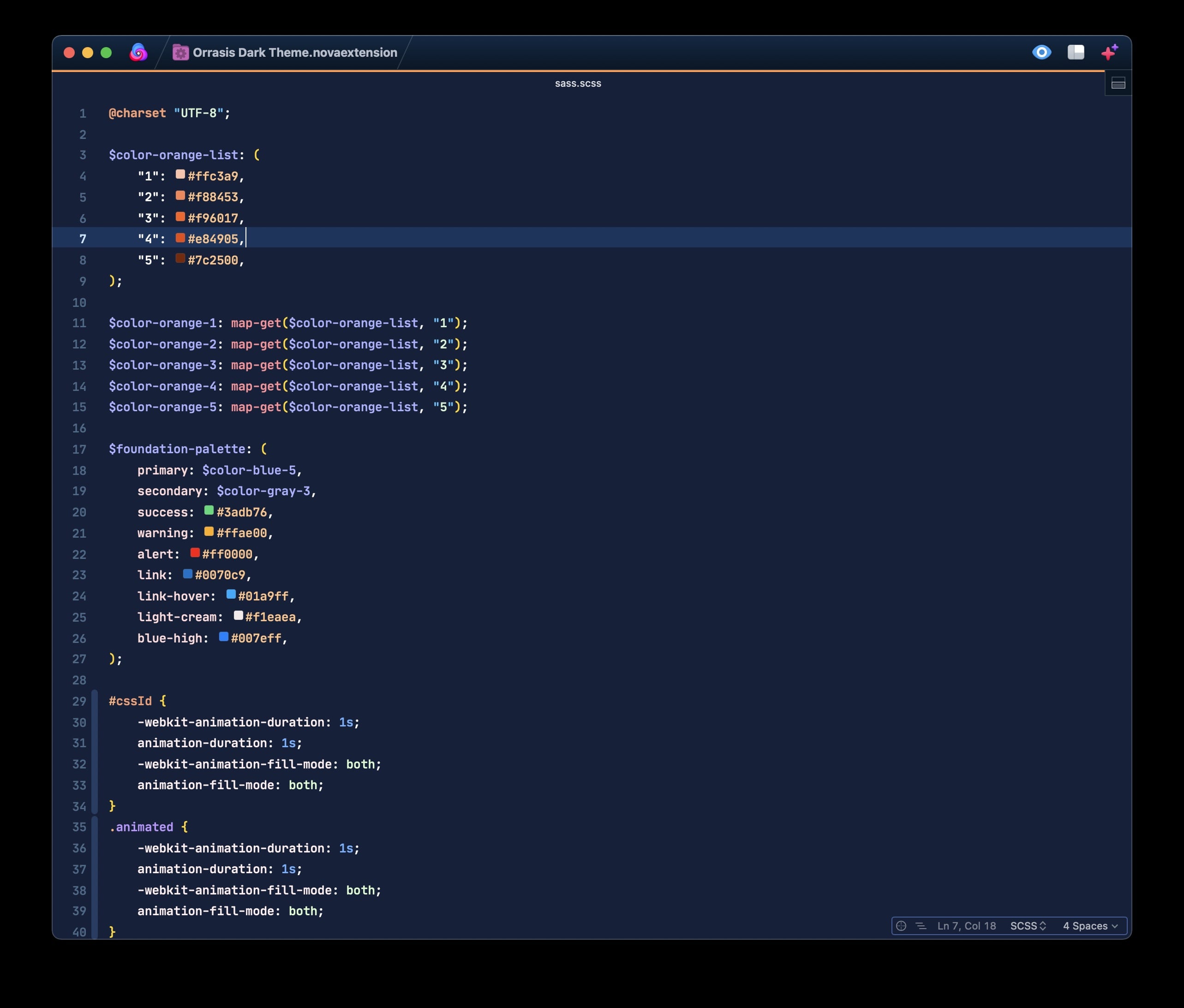Toggle the sidebar layout button

[1076, 53]
